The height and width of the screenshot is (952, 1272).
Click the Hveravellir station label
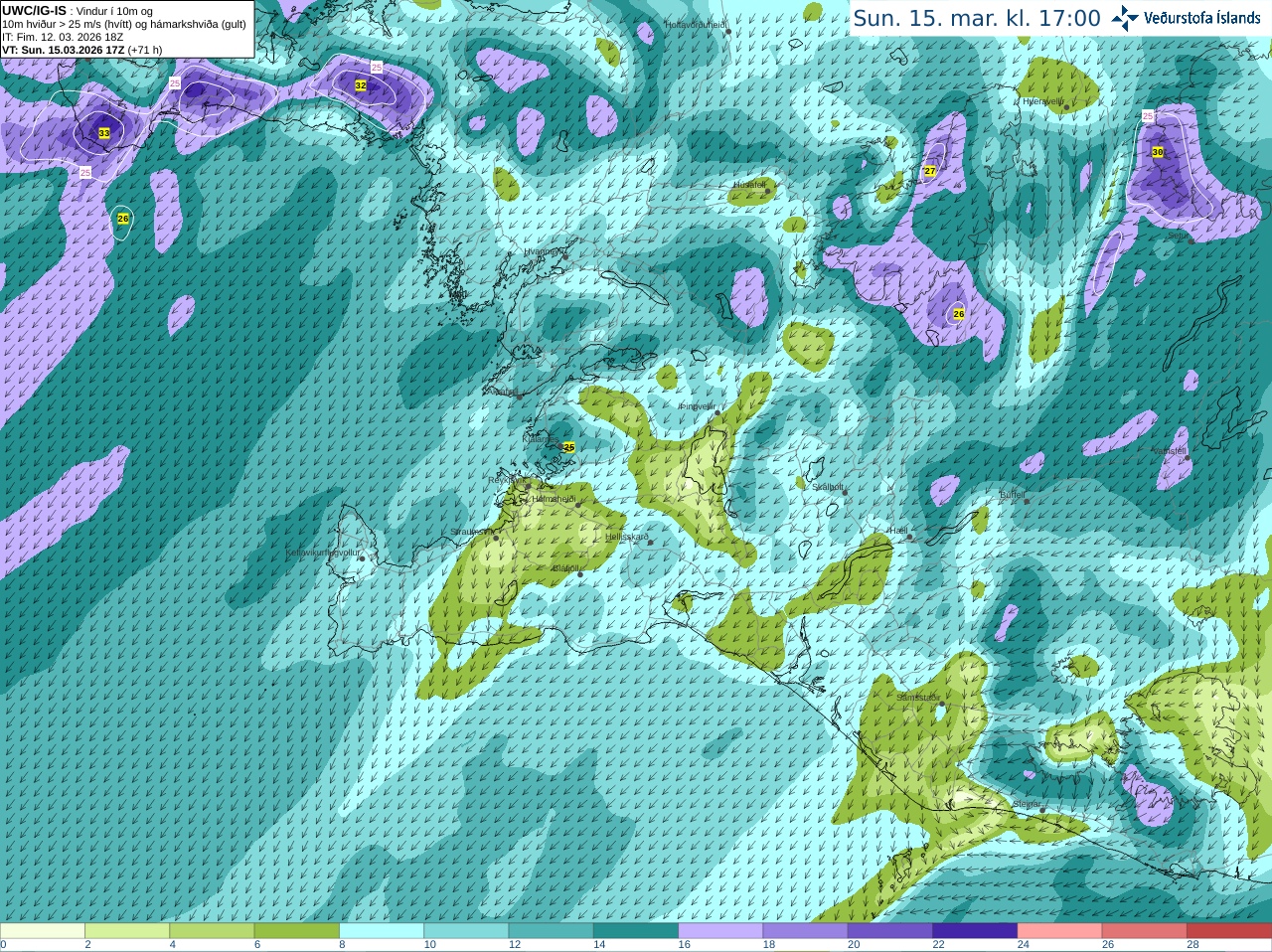pyautogui.click(x=1042, y=101)
